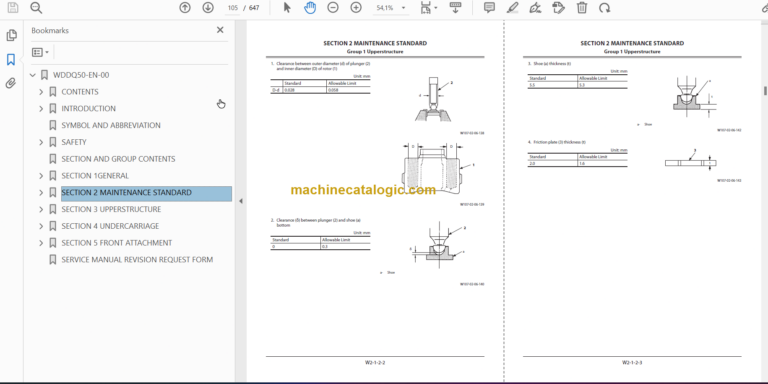Open SYMBOL AND ABBREVIATION bookmark
This screenshot has width=768, height=384.
[x=111, y=125]
